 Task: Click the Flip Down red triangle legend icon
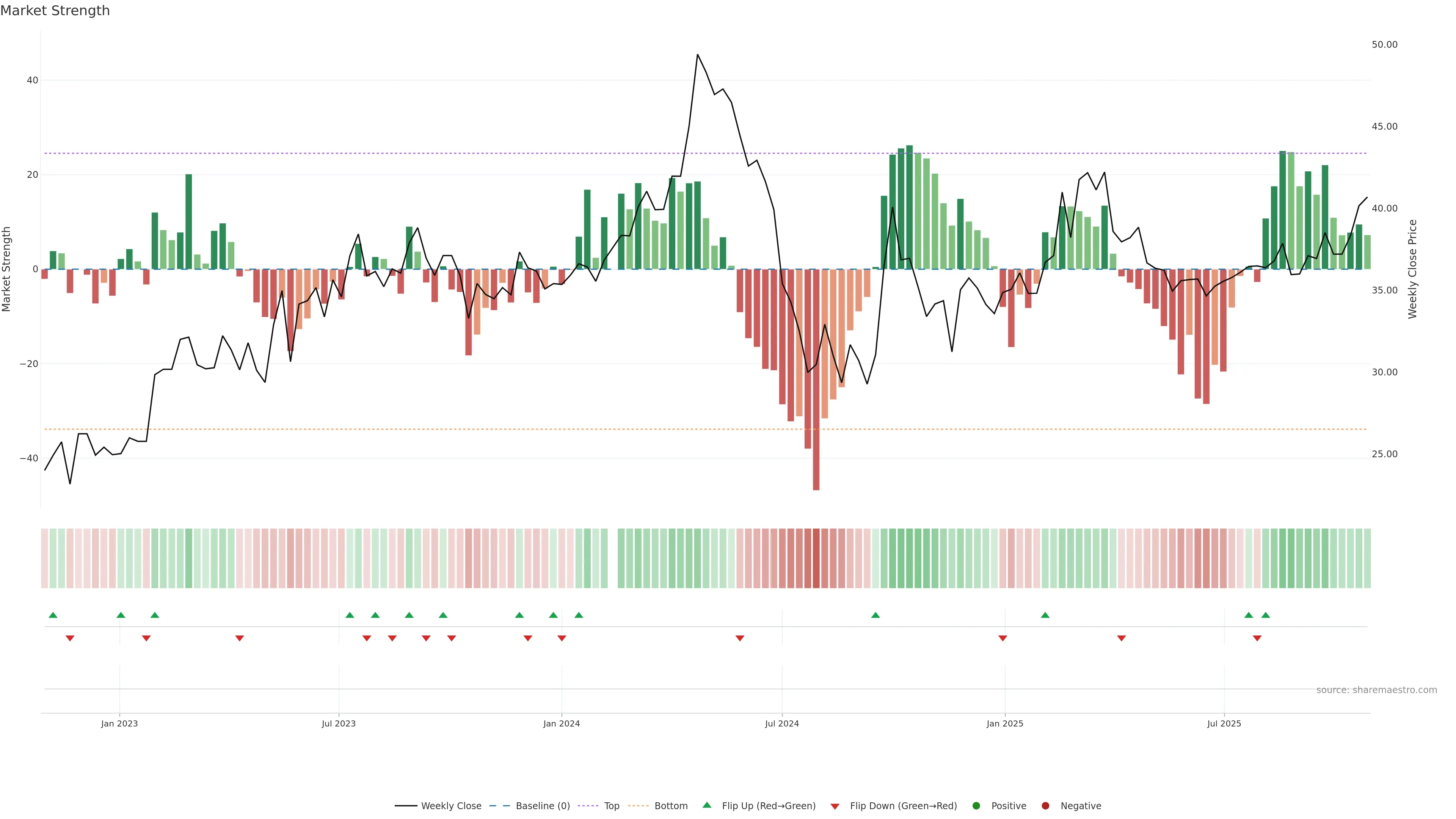click(835, 806)
